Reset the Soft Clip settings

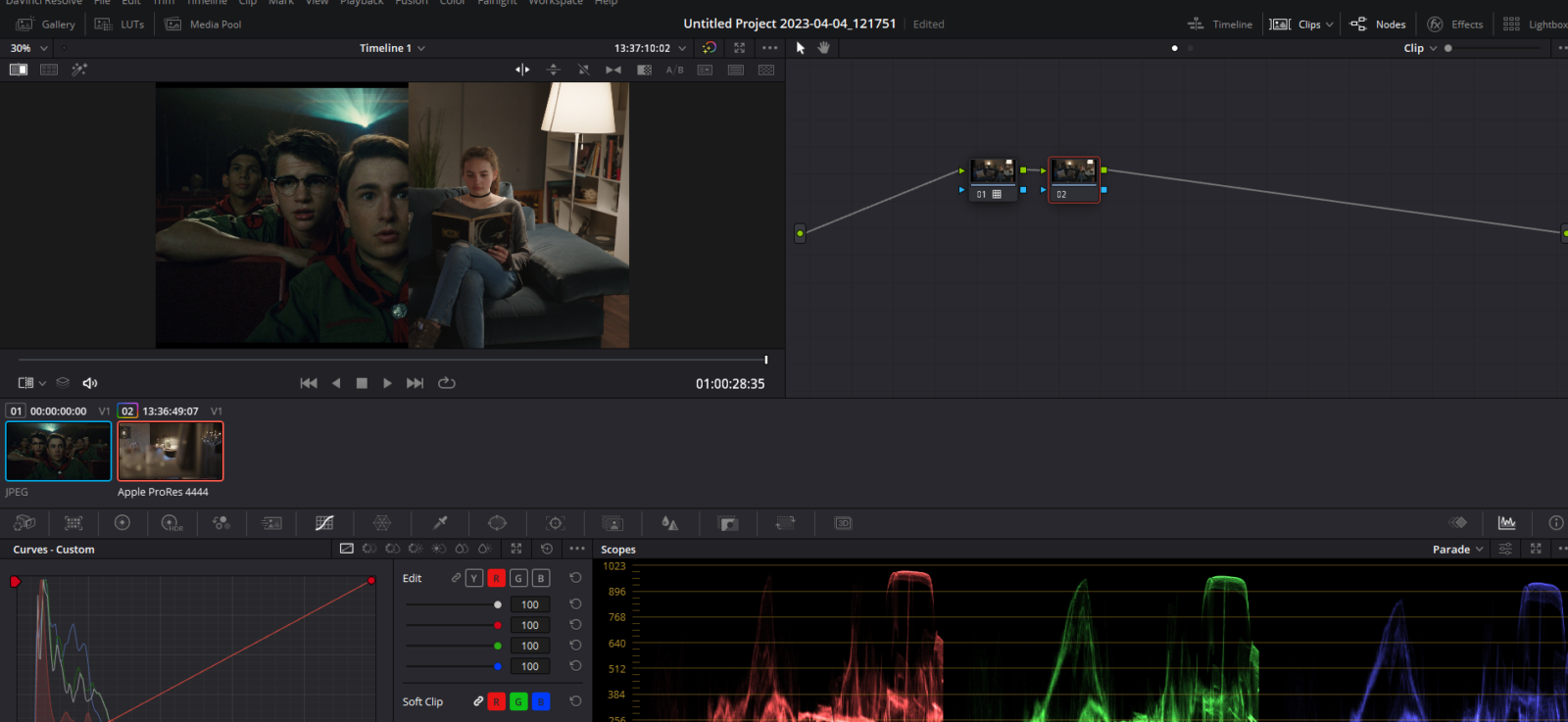click(575, 701)
